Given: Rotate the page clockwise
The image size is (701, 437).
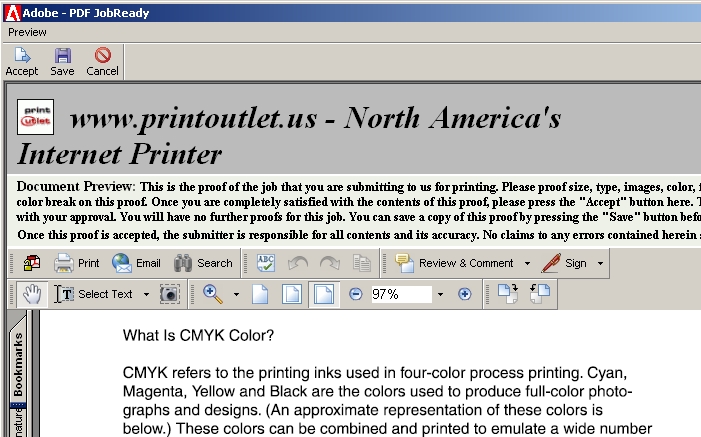Looking at the screenshot, I should click(x=508, y=294).
